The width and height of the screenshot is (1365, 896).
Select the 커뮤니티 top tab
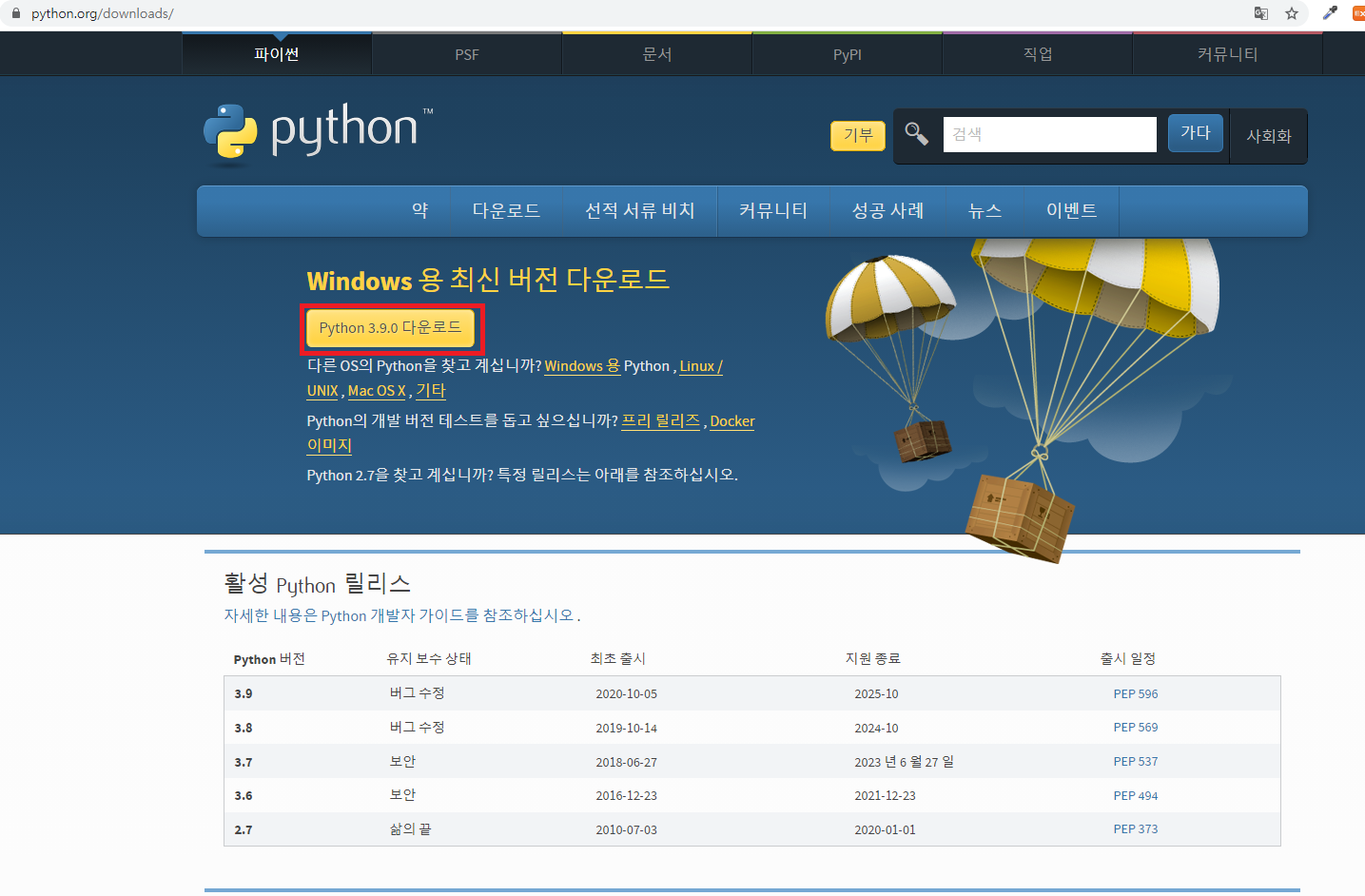tap(1228, 54)
